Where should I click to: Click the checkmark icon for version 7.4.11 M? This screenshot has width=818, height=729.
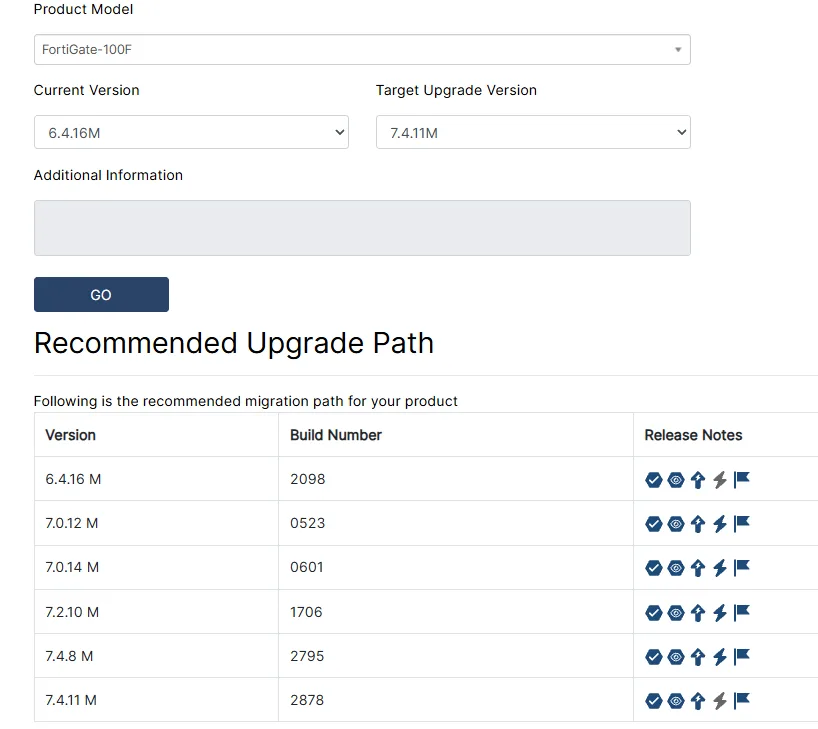[x=654, y=701]
